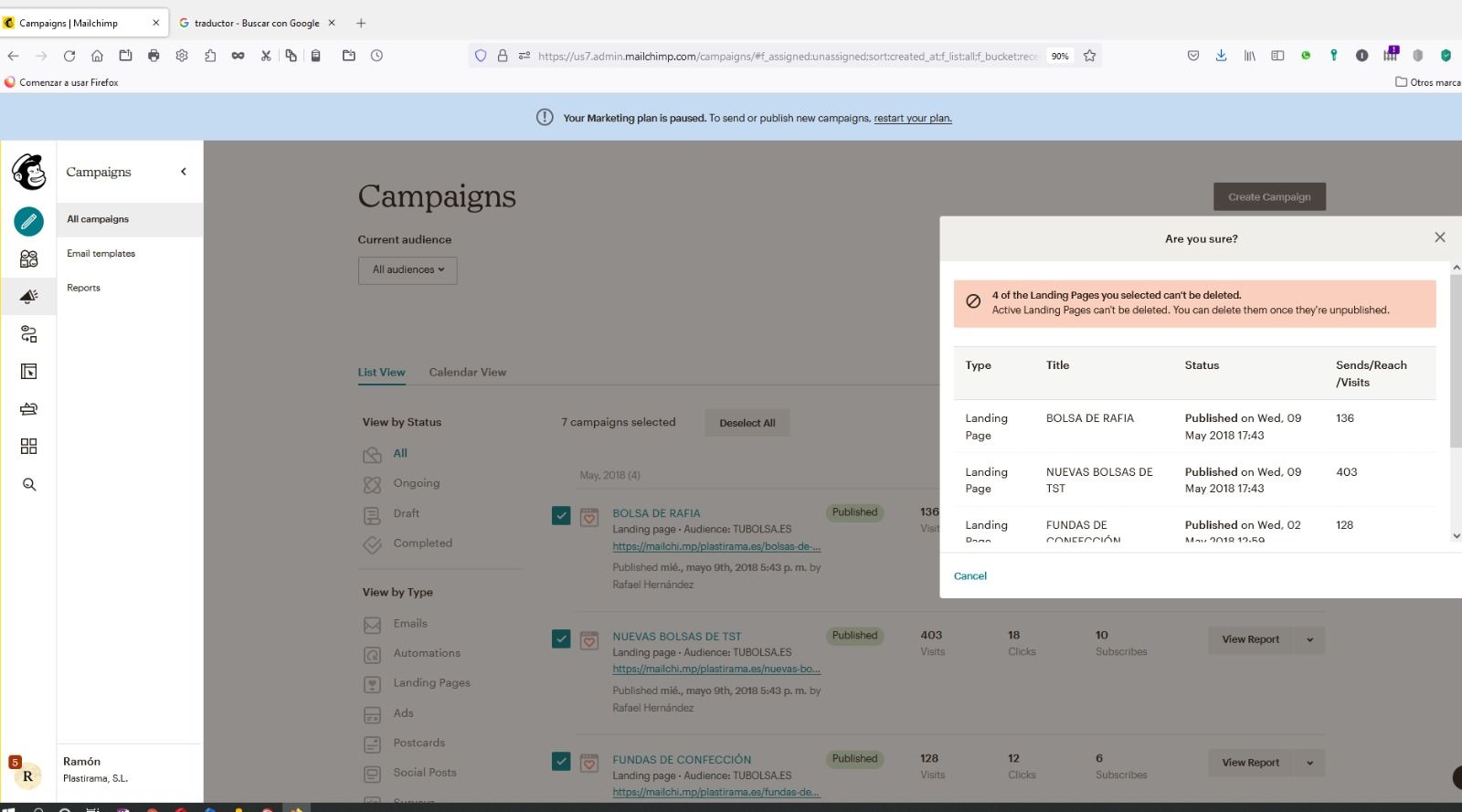This screenshot has height=812, width=1462.
Task: Open the settings gear in Firefox toolbar
Action: pyautogui.click(x=182, y=56)
